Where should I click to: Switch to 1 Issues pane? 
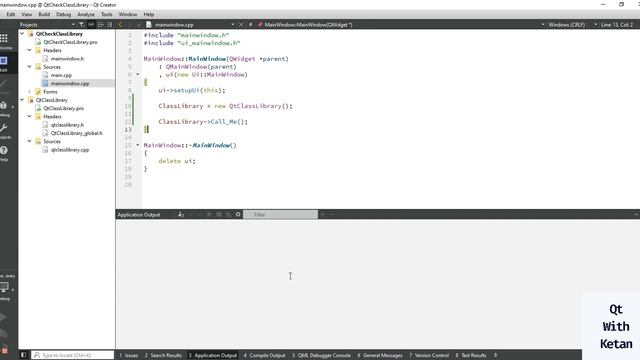coord(129,355)
